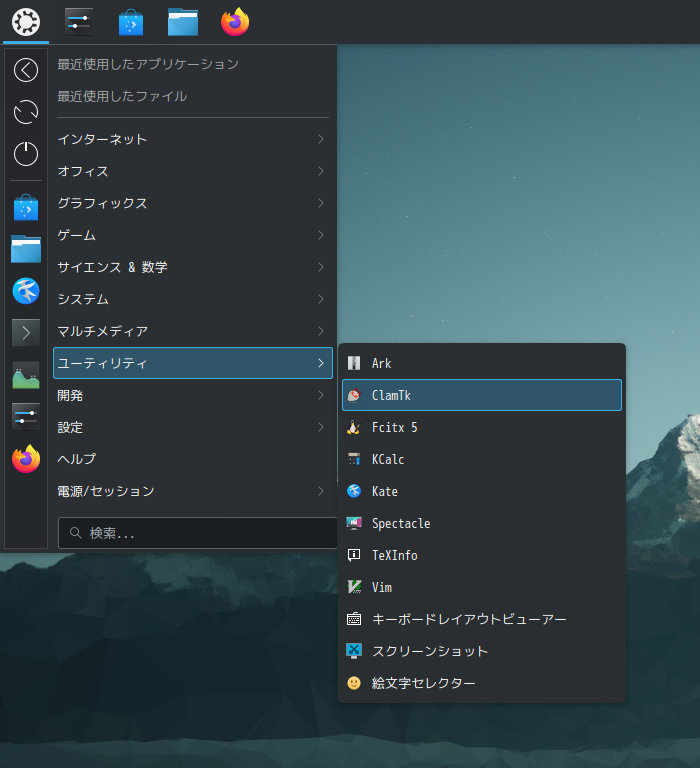Launch KCalc by its label

pyautogui.click(x=388, y=459)
